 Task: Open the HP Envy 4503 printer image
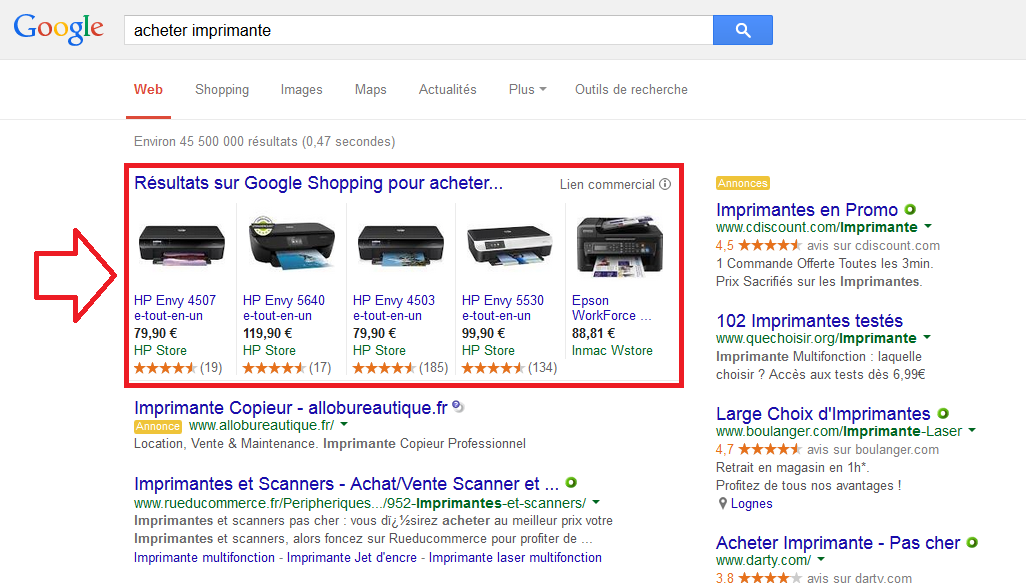(x=400, y=246)
